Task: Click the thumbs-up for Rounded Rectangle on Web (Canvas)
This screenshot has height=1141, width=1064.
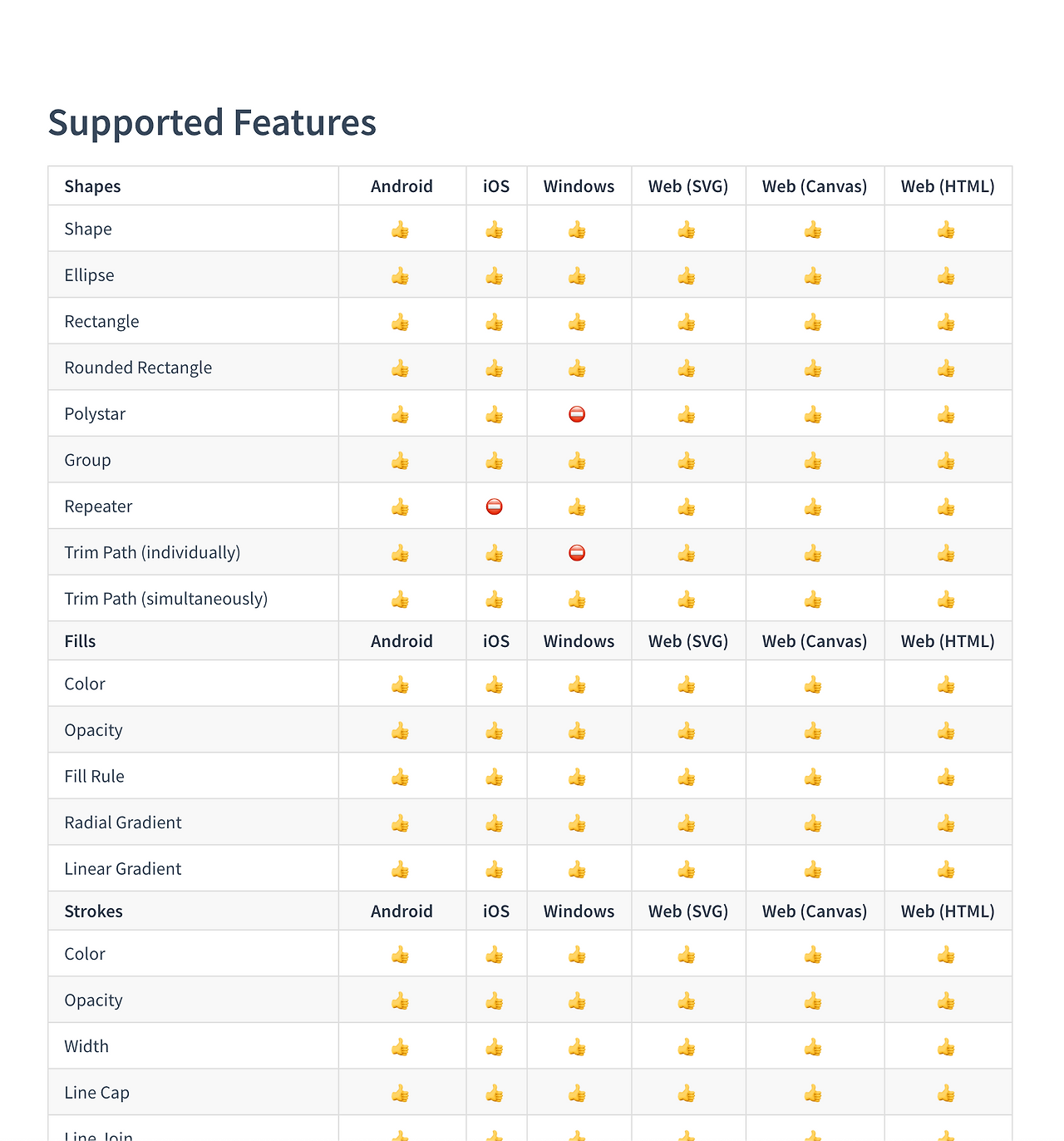Action: pos(813,368)
